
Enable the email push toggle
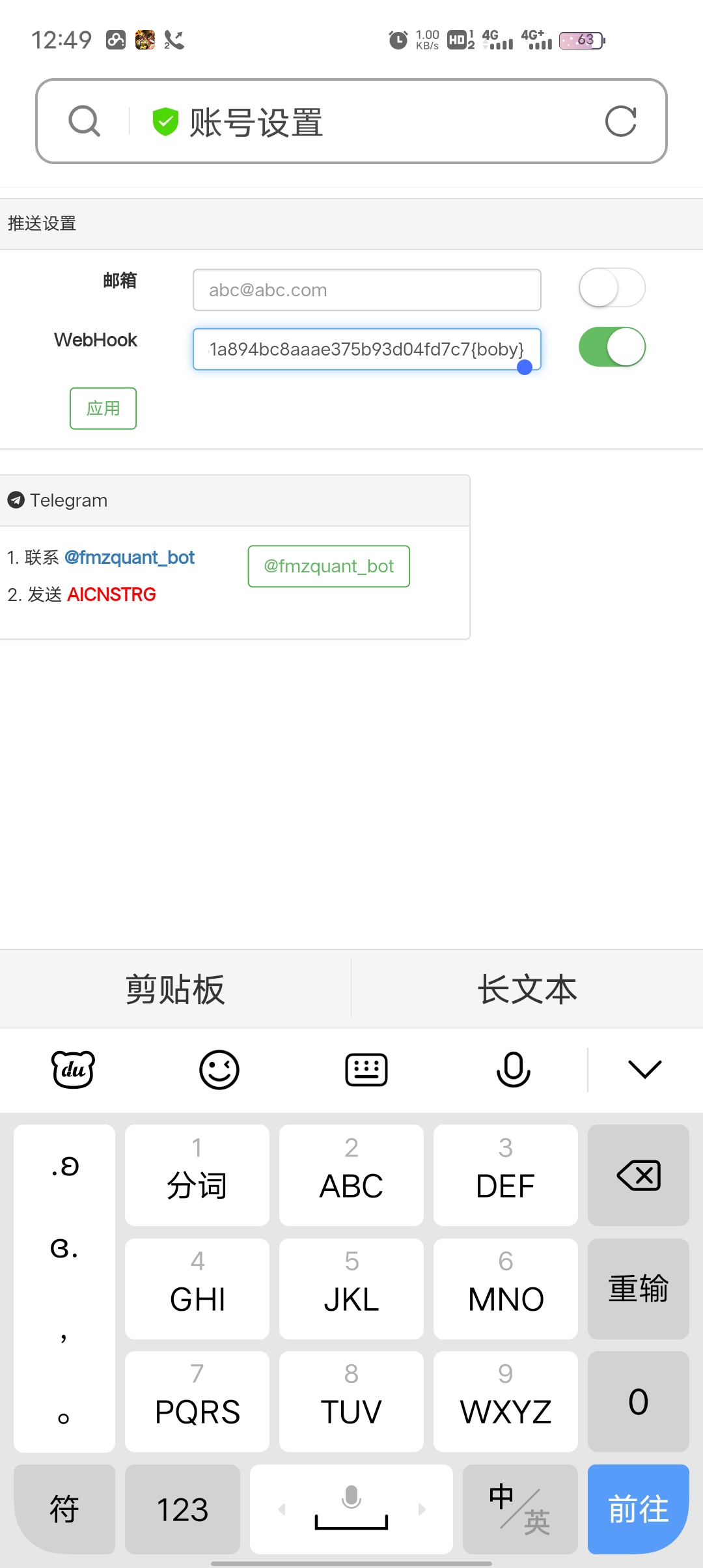pyautogui.click(x=612, y=287)
